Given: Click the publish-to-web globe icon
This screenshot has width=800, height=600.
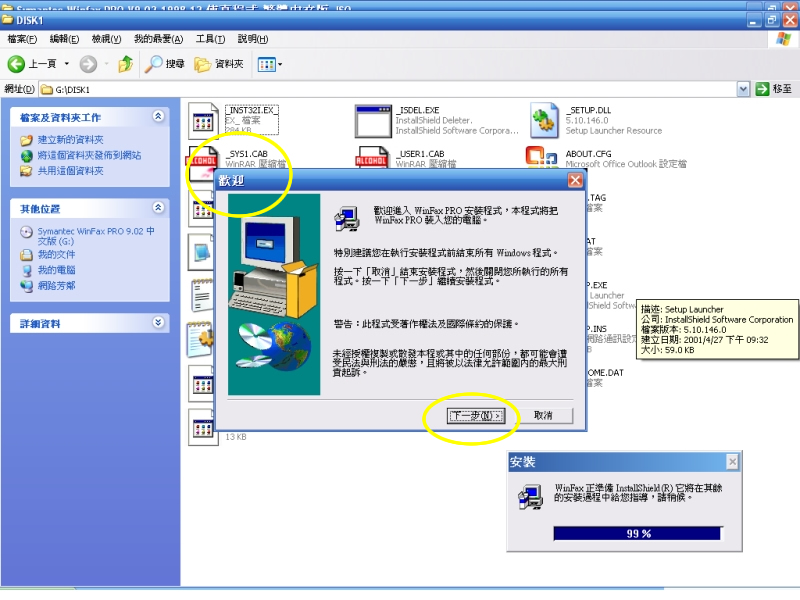Looking at the screenshot, I should (27, 156).
